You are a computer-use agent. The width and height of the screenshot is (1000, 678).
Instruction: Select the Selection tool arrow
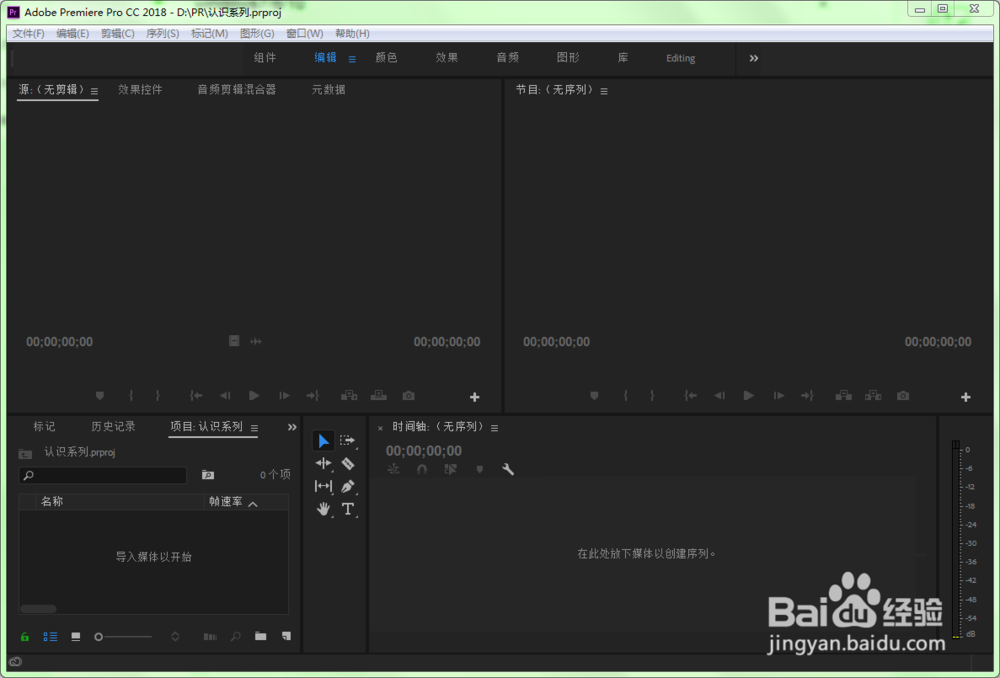point(323,441)
